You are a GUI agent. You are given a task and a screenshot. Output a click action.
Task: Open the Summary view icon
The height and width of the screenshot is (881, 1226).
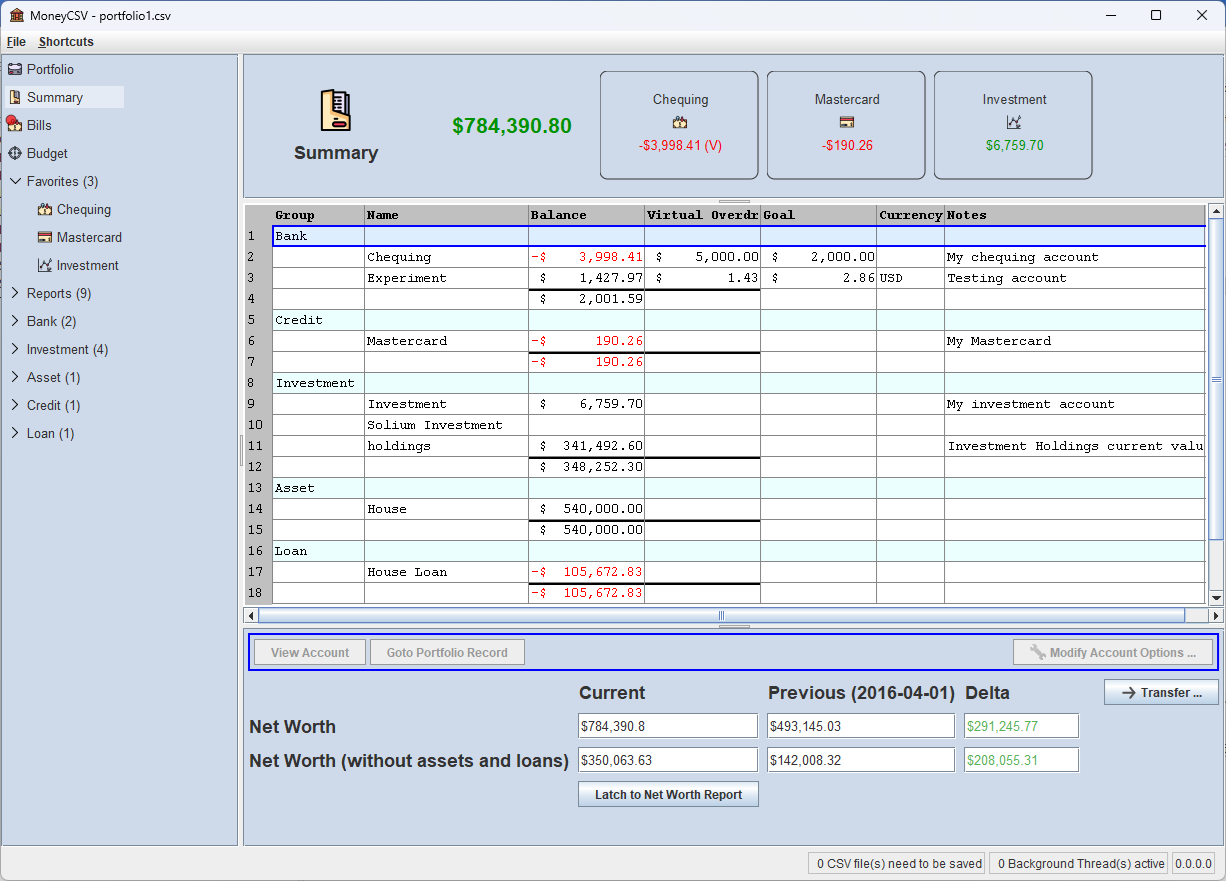tap(15, 96)
